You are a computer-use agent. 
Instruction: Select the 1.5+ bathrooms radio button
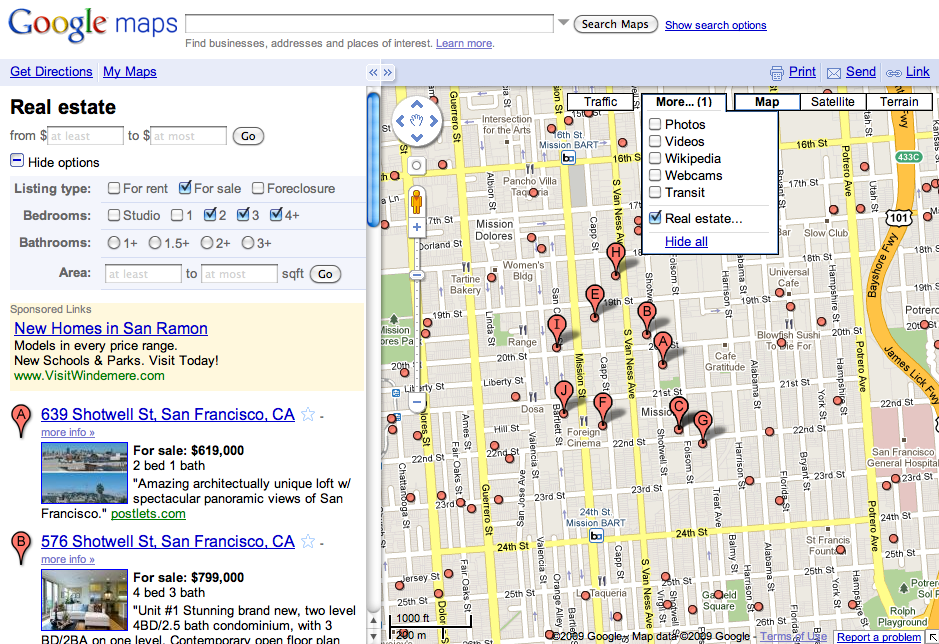pos(155,243)
